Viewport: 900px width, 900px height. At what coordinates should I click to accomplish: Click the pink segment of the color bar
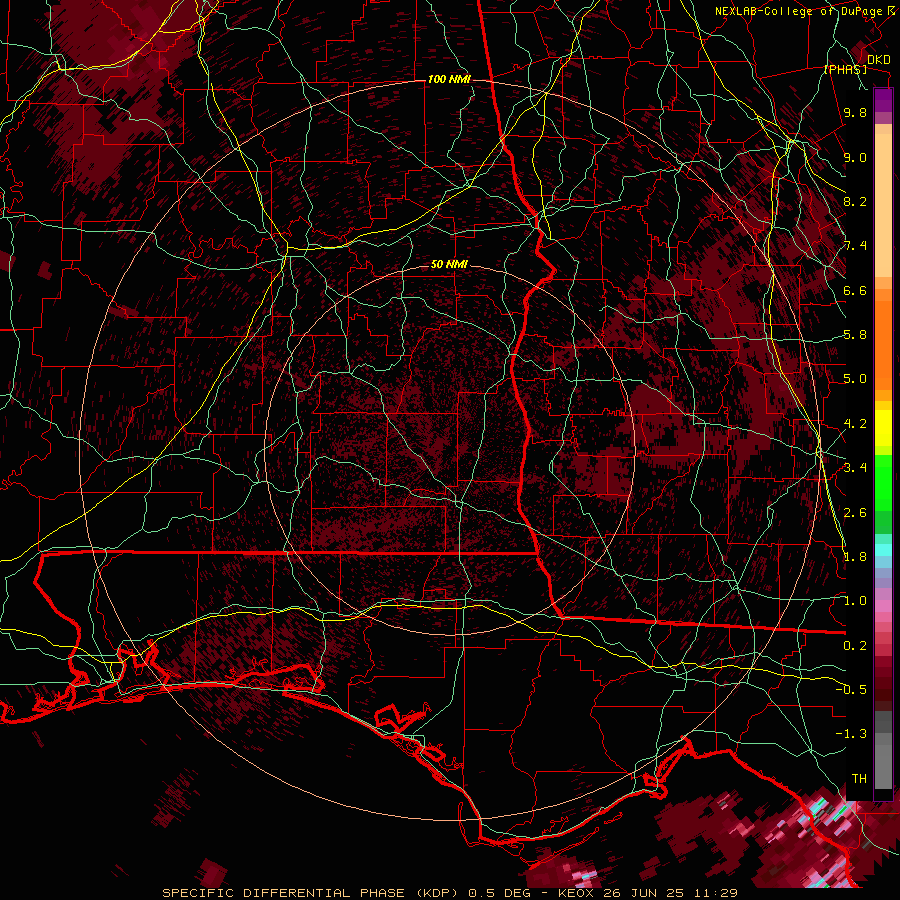(x=883, y=606)
